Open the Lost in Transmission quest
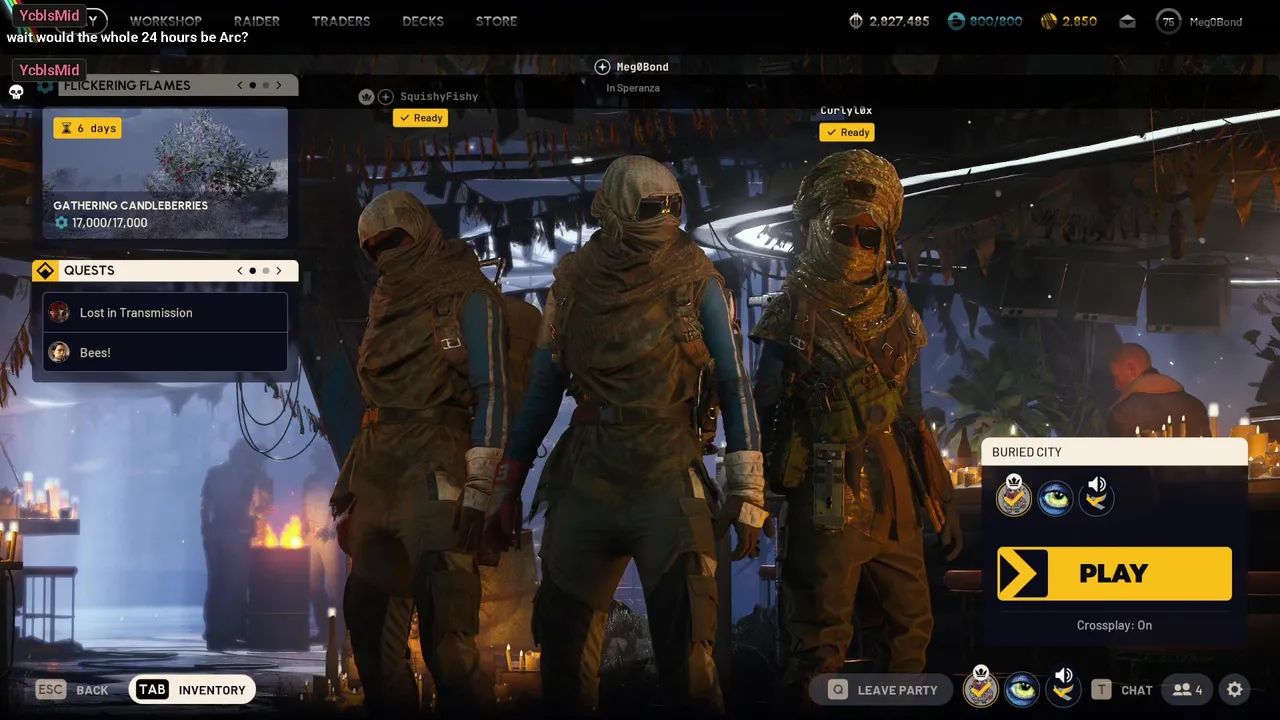Screen dimensions: 1280x720 [165, 312]
